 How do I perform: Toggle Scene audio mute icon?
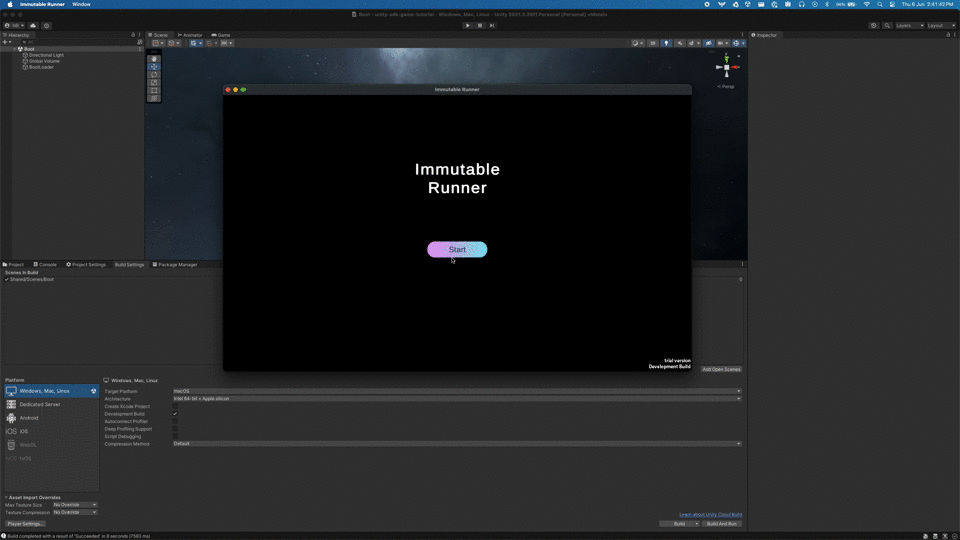(680, 43)
